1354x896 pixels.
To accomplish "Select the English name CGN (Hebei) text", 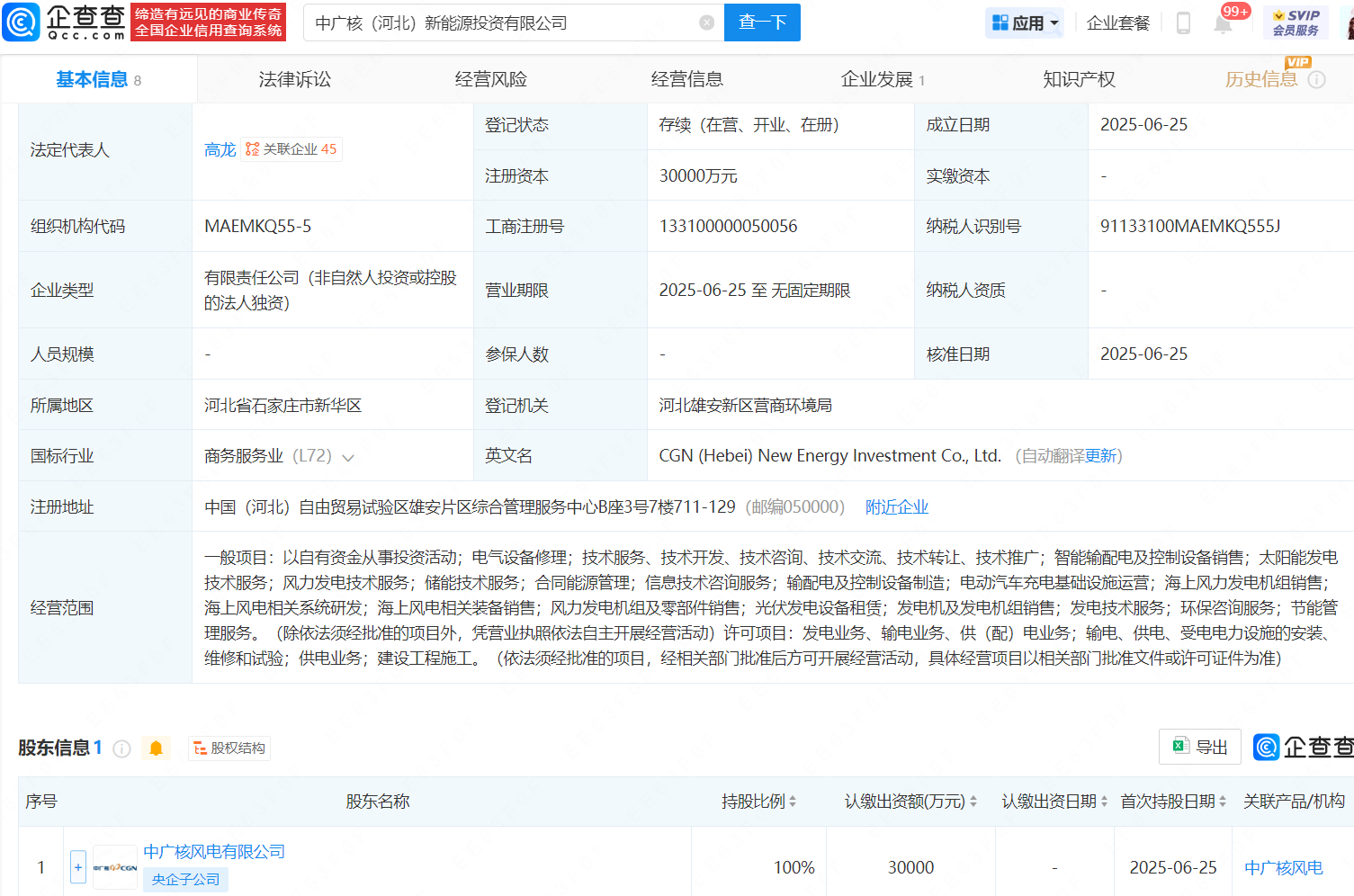I will (829, 455).
